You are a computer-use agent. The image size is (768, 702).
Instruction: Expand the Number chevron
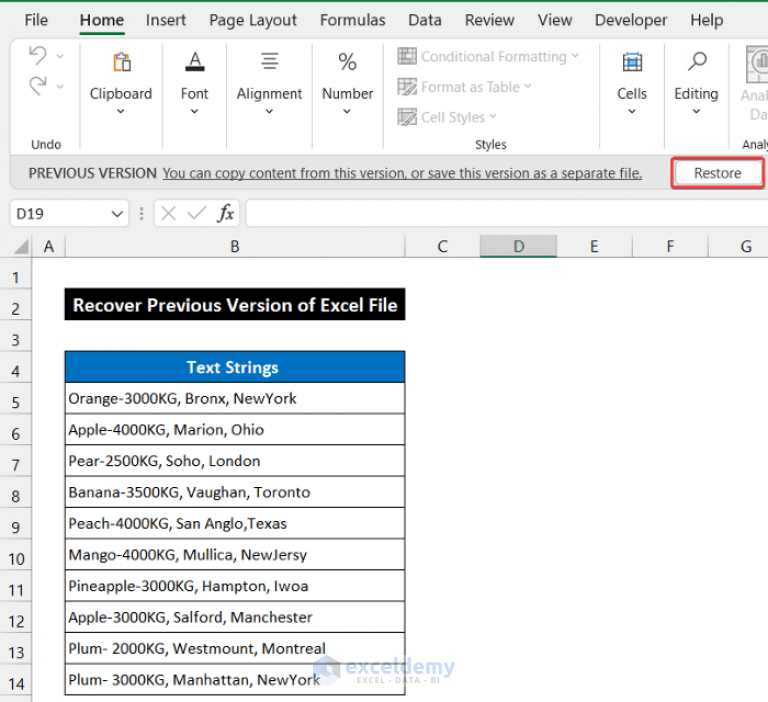coord(347,112)
